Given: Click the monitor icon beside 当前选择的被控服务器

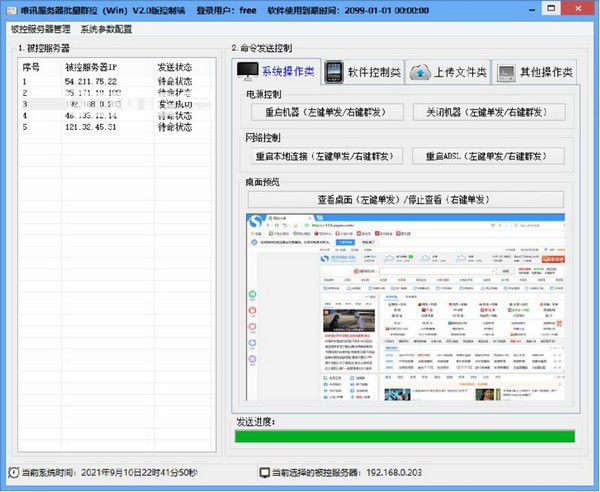Looking at the screenshot, I should [264, 473].
